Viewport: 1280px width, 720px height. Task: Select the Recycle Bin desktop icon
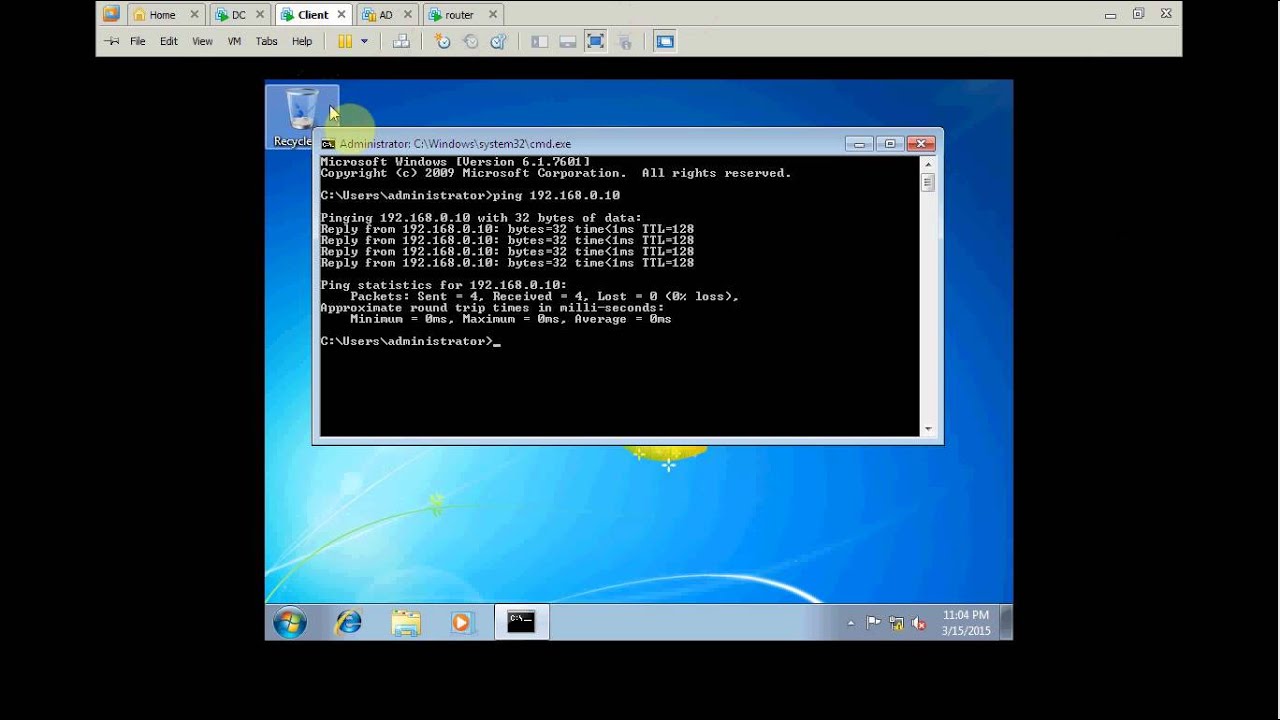[301, 117]
